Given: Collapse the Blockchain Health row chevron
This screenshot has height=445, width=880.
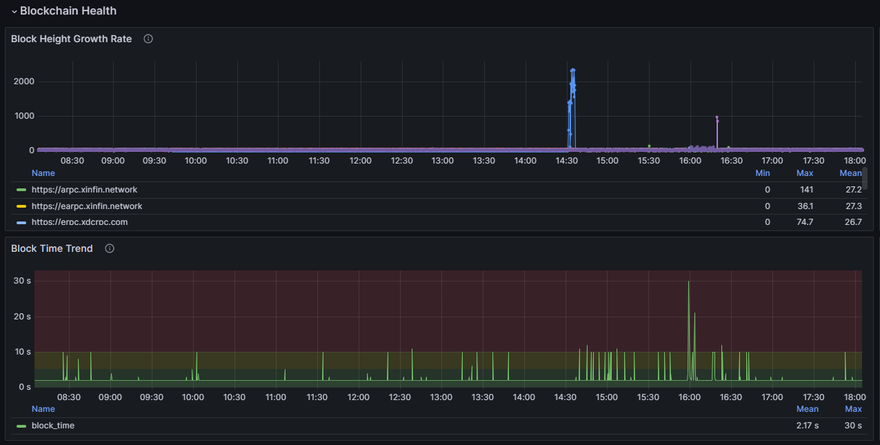Looking at the screenshot, I should click(x=14, y=11).
